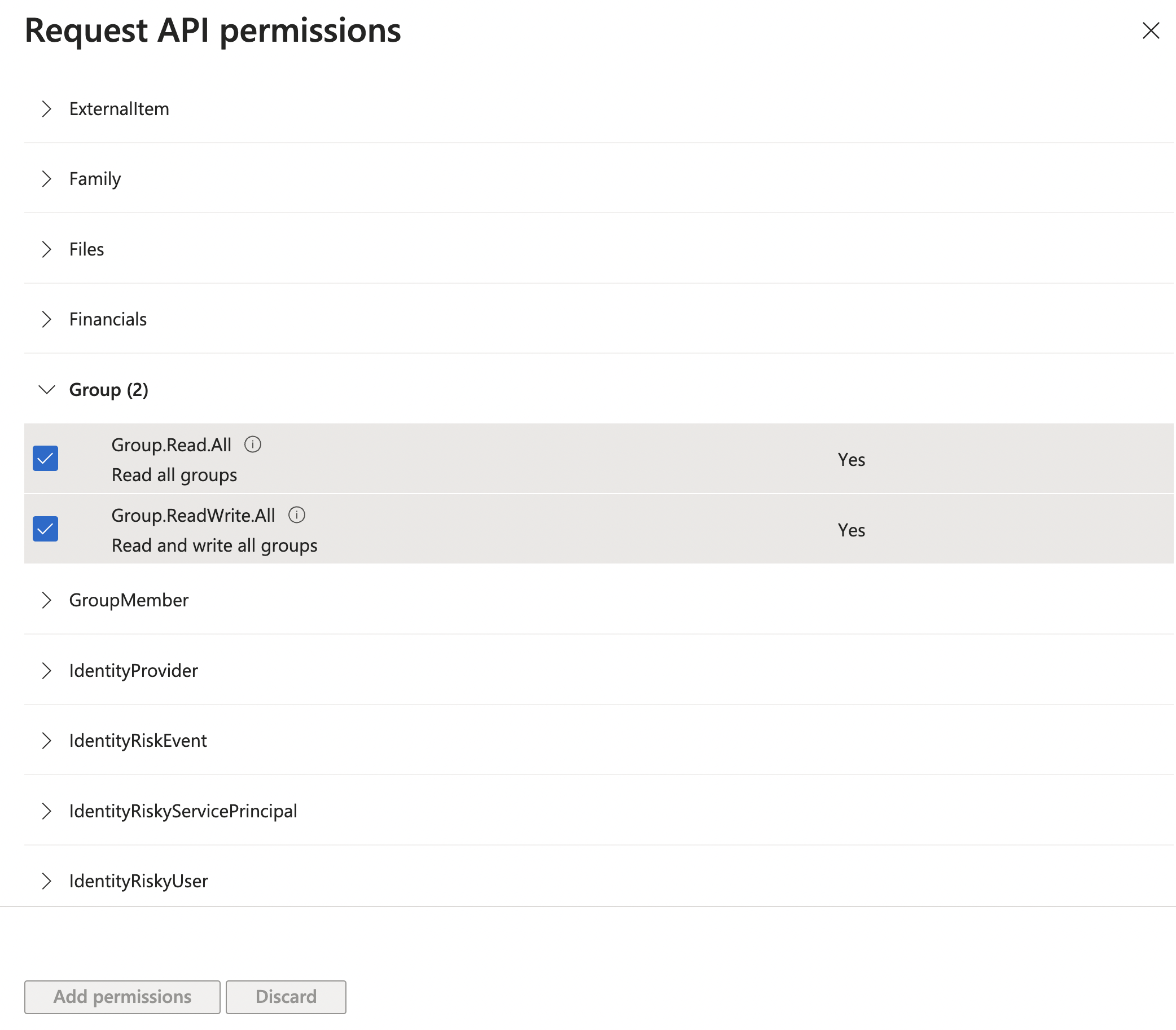
Task: Expand the Family permission section
Action: (x=47, y=179)
